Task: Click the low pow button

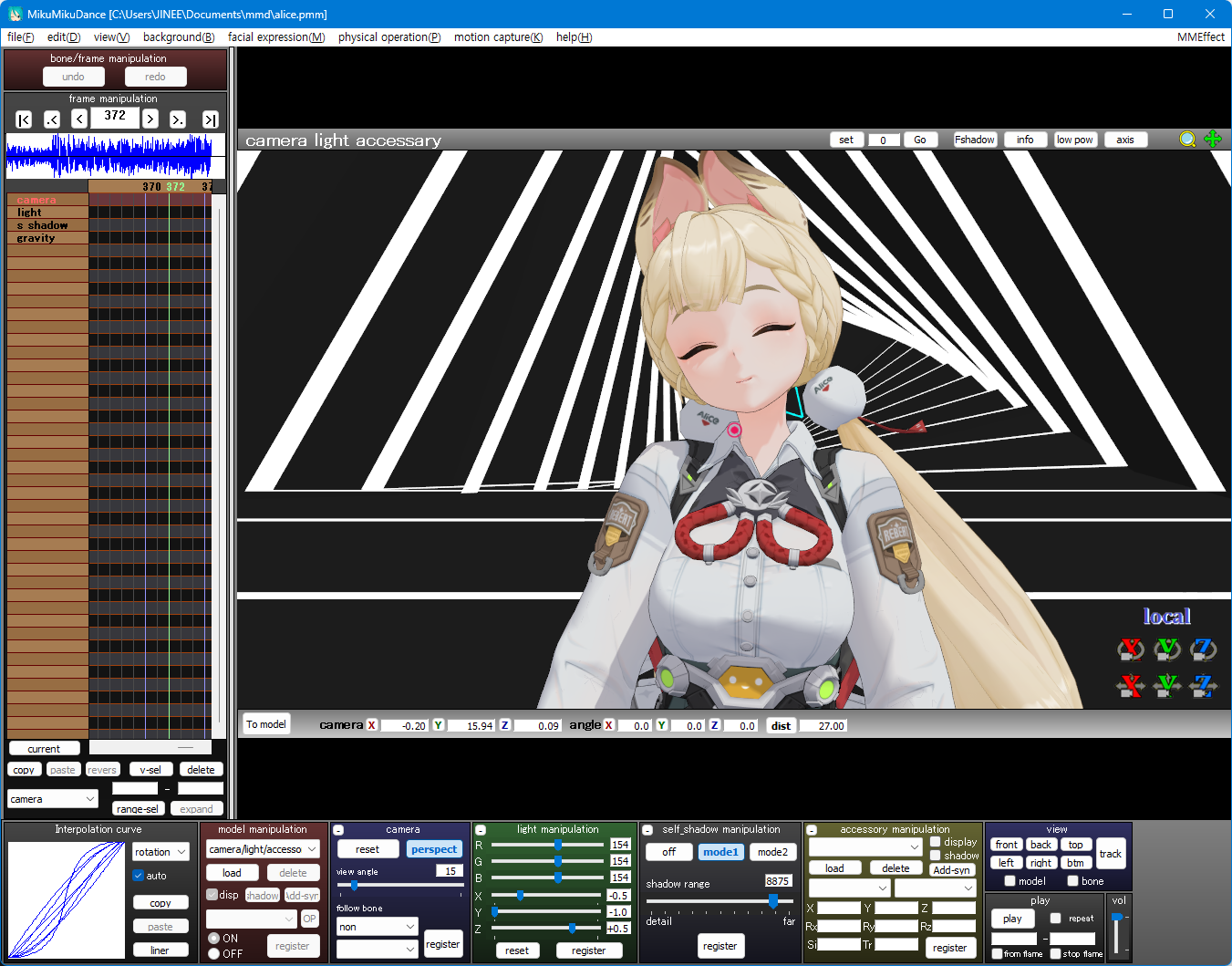Action: coord(1075,140)
